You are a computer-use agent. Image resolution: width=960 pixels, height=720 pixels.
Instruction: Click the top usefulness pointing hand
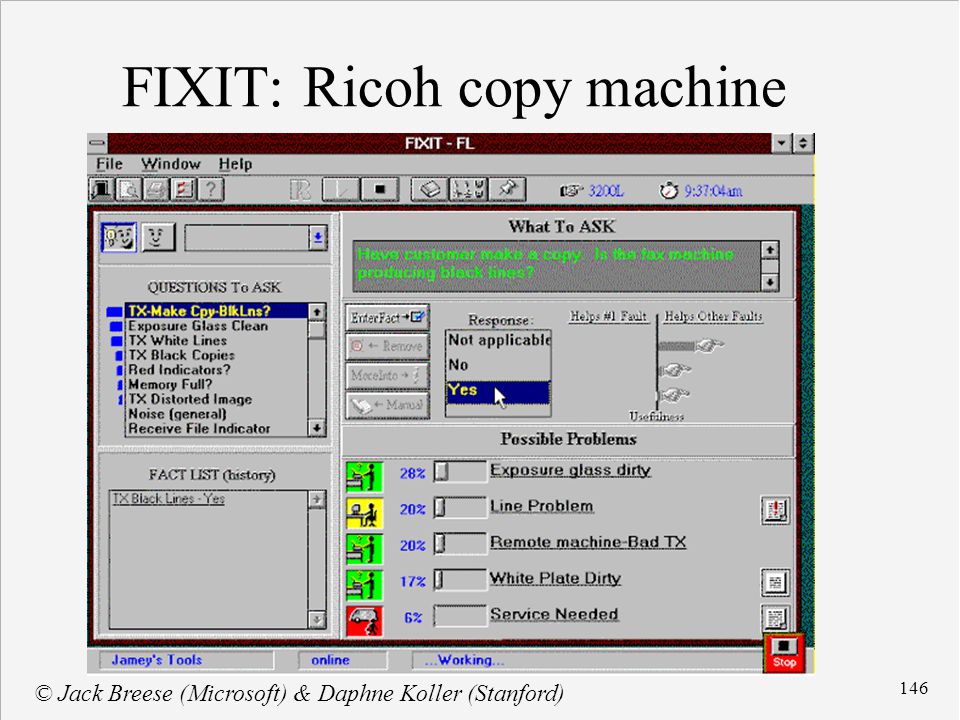(709, 345)
